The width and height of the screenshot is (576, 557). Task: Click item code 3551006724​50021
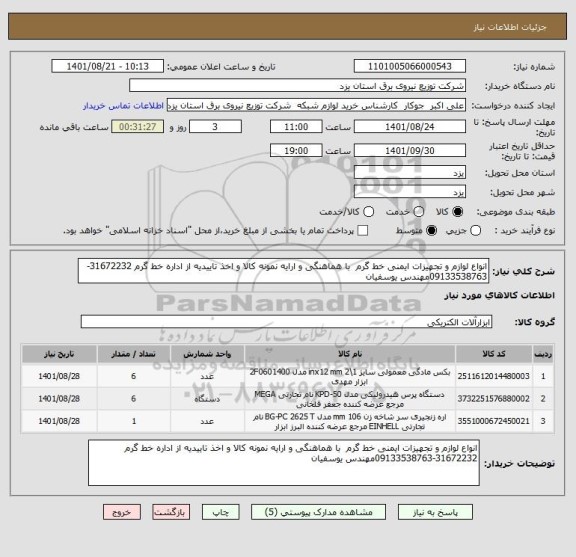493,421
